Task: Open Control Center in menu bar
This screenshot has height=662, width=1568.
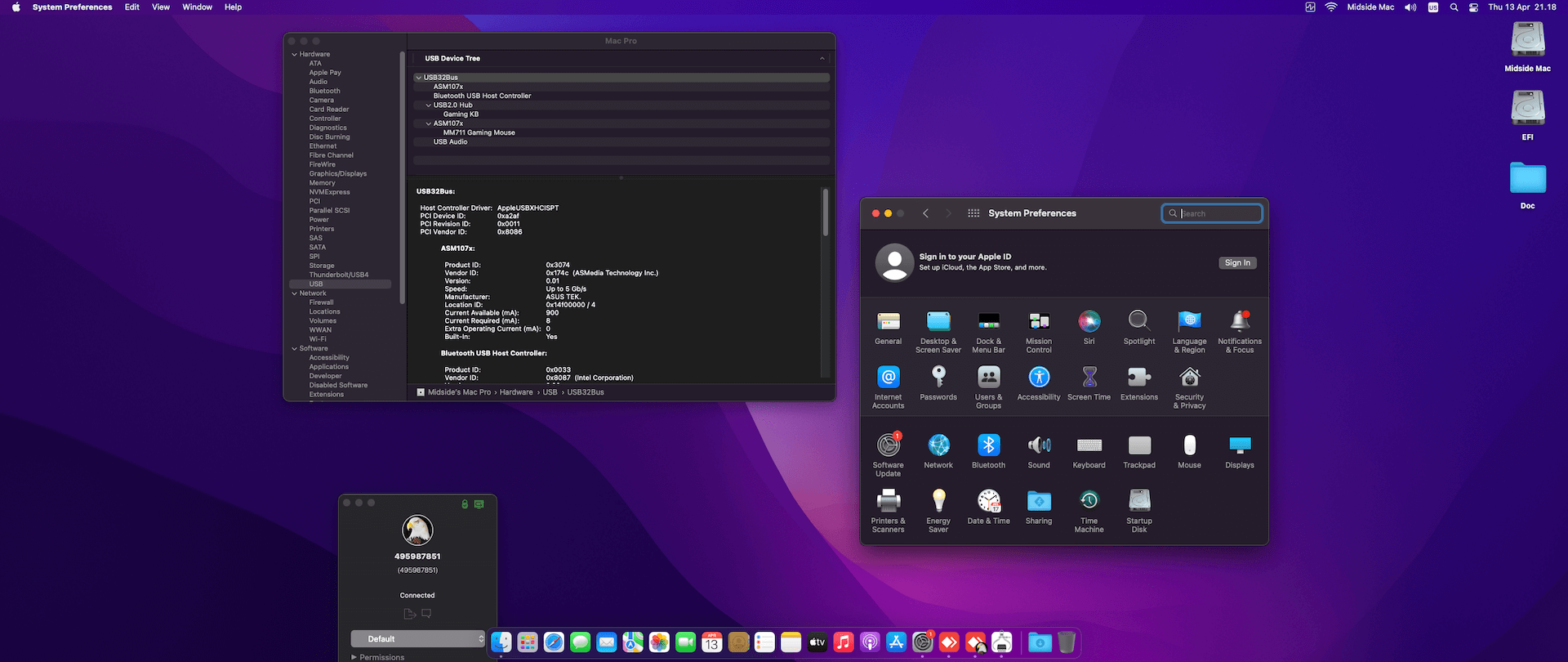Action: click(1473, 7)
